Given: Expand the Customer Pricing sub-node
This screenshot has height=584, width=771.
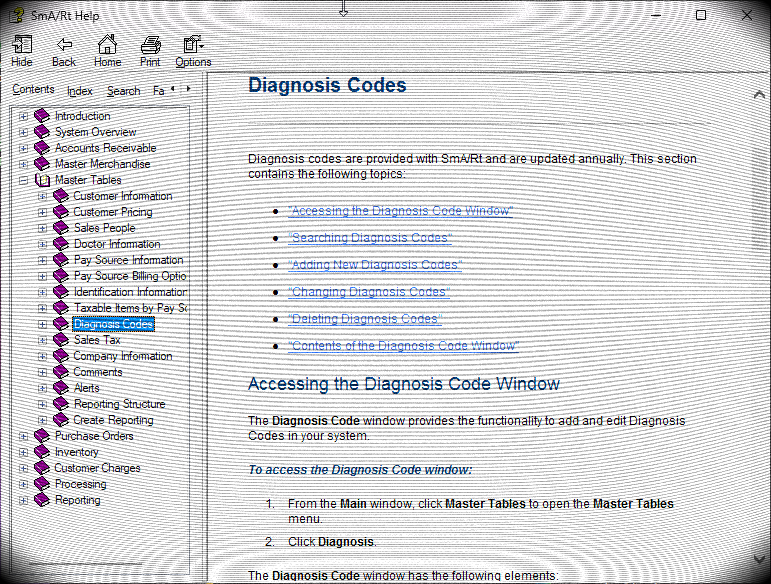Looking at the screenshot, I should pyautogui.click(x=42, y=212).
